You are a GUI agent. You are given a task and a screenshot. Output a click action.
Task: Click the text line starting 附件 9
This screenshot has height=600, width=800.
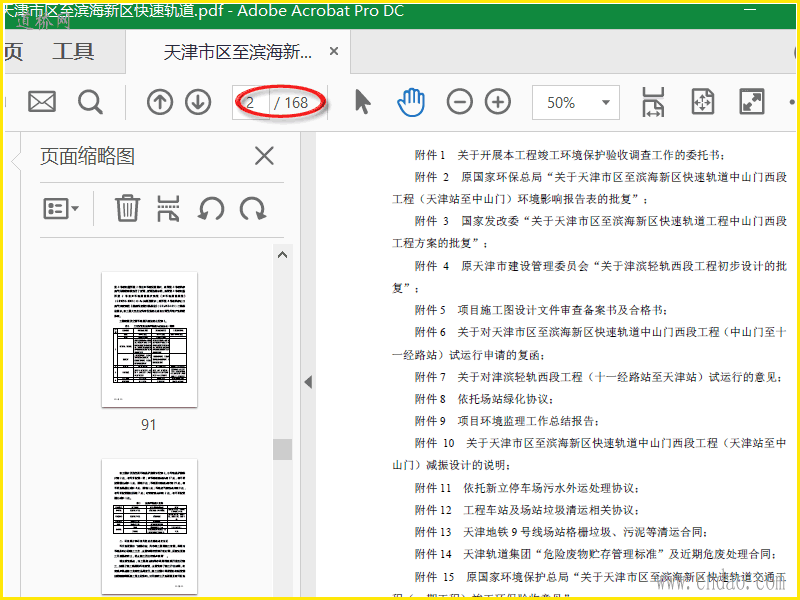click(507, 421)
